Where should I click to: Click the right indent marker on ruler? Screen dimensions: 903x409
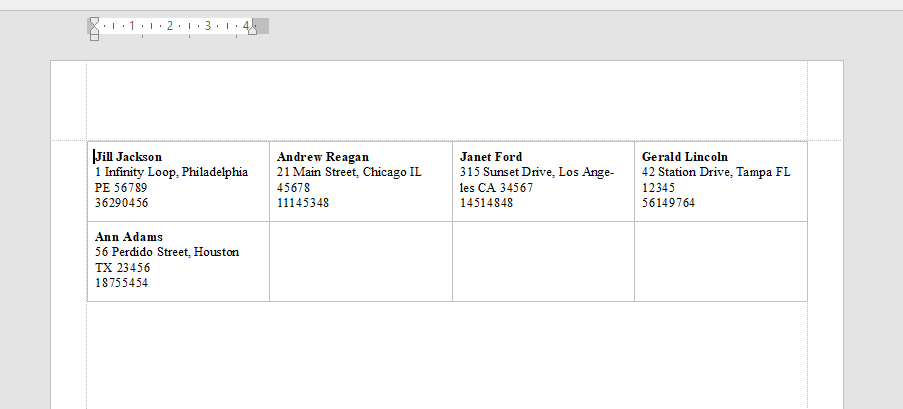(252, 31)
